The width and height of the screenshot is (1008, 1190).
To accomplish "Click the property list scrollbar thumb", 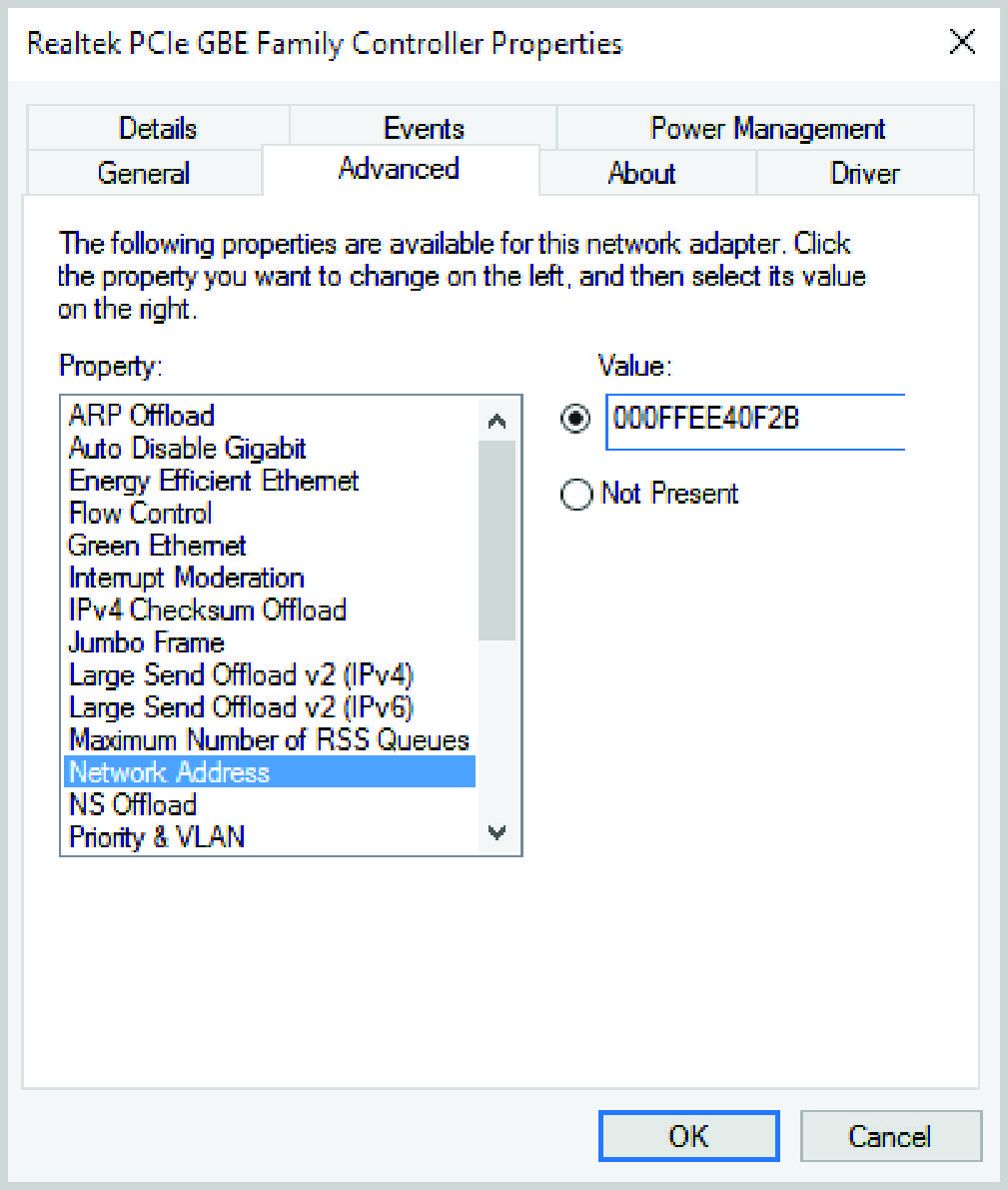I will pyautogui.click(x=498, y=541).
